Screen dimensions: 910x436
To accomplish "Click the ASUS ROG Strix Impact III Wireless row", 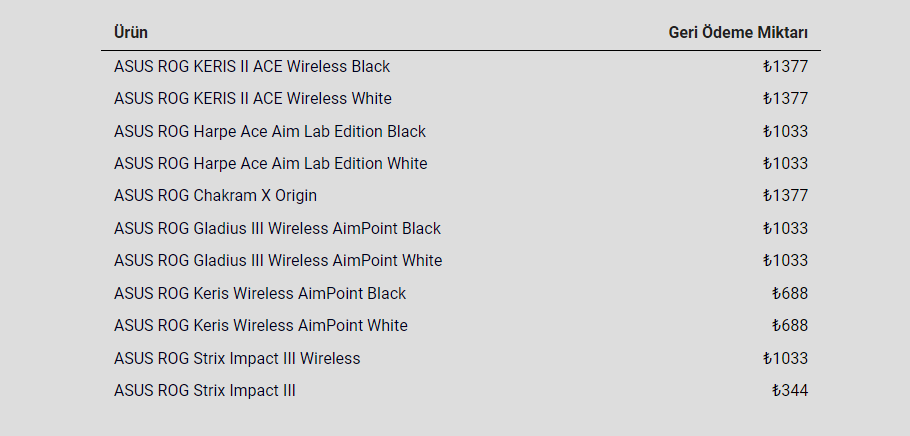I will tap(461, 359).
